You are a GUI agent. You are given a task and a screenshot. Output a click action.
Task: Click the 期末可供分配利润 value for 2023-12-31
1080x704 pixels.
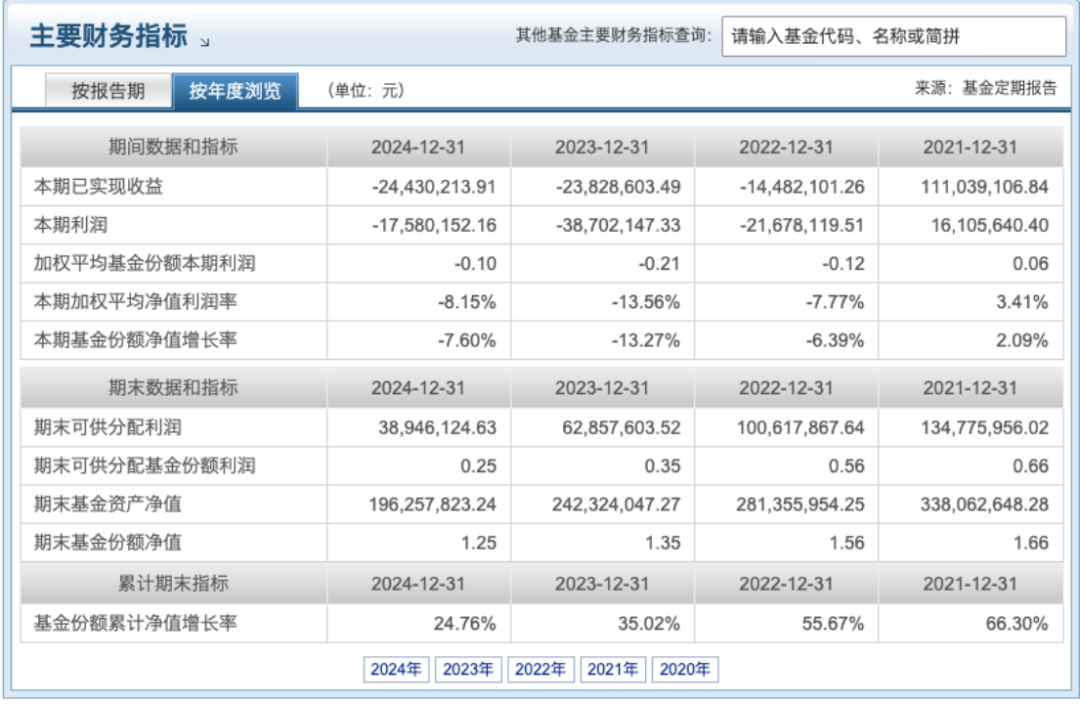[617, 427]
